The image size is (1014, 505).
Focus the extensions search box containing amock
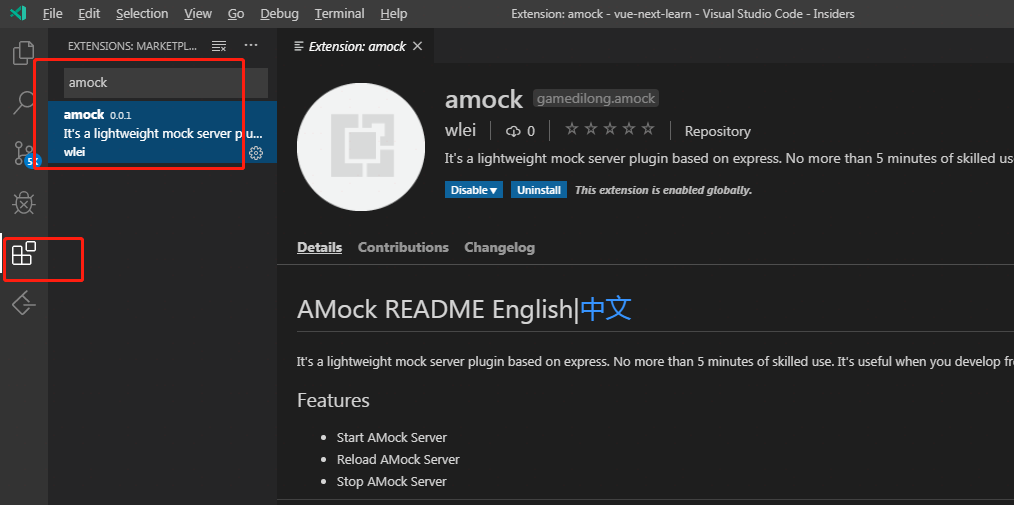coord(166,83)
